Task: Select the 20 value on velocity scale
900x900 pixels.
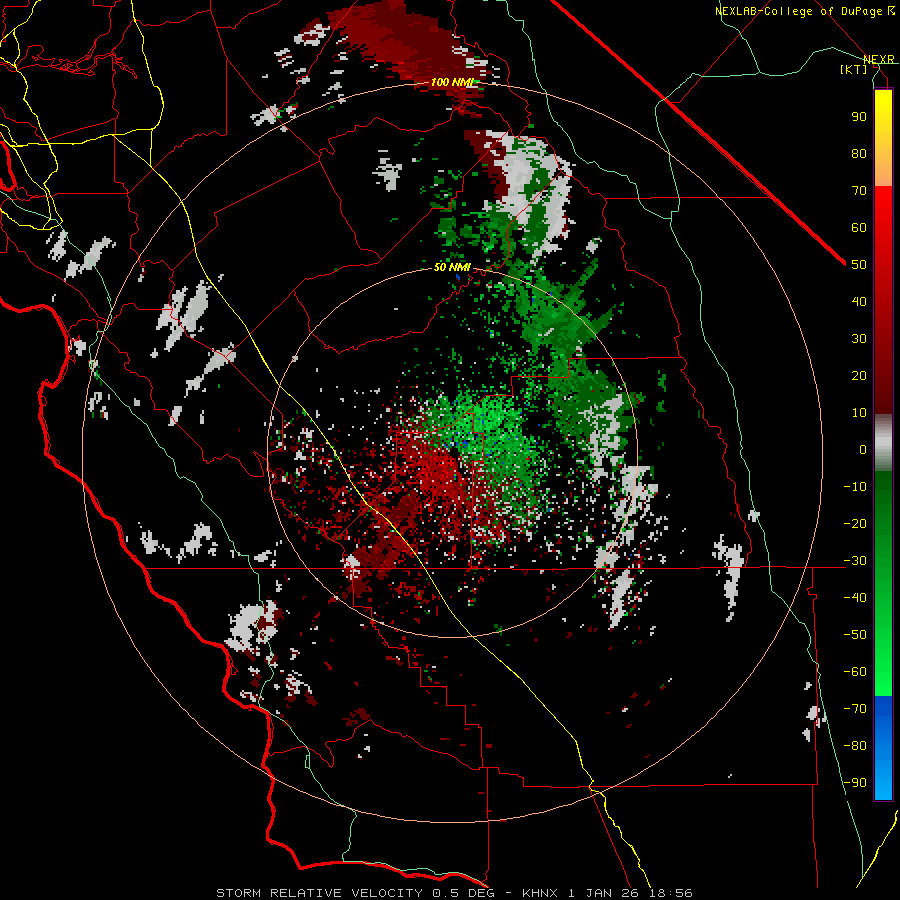Action: [x=859, y=375]
